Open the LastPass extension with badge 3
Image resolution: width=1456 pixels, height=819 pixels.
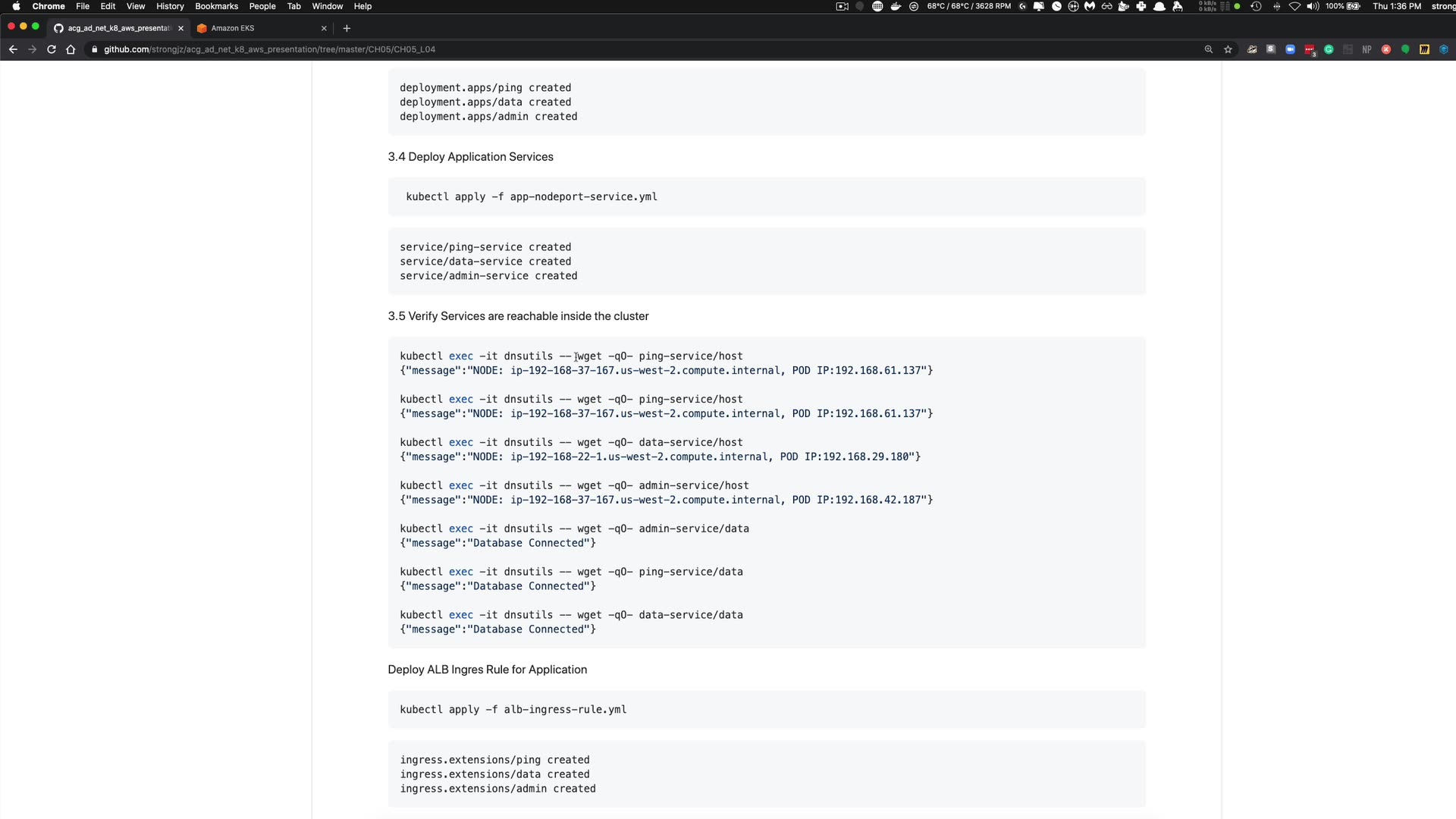coord(1310,49)
